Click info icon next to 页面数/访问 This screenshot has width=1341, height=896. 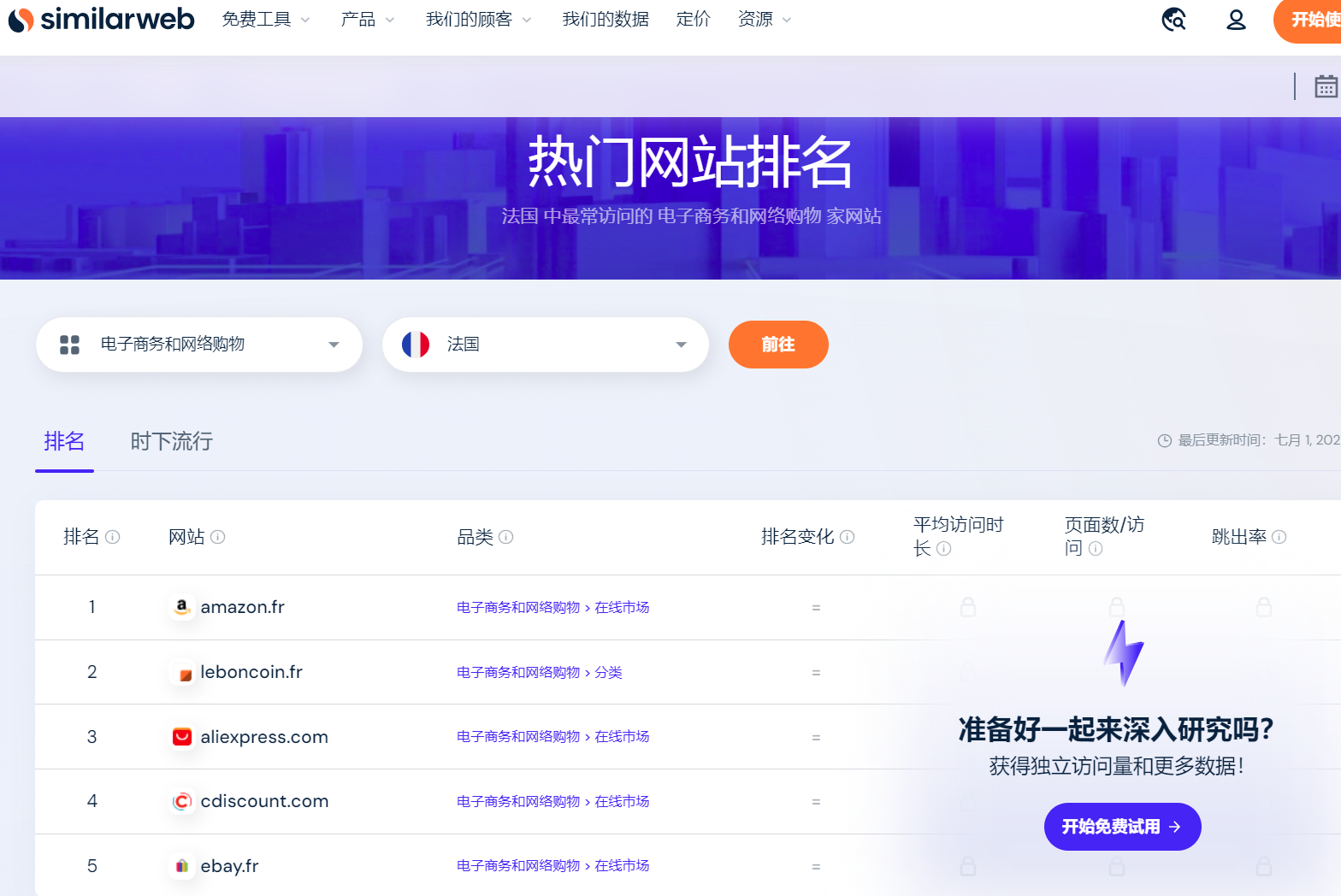coord(1096,549)
